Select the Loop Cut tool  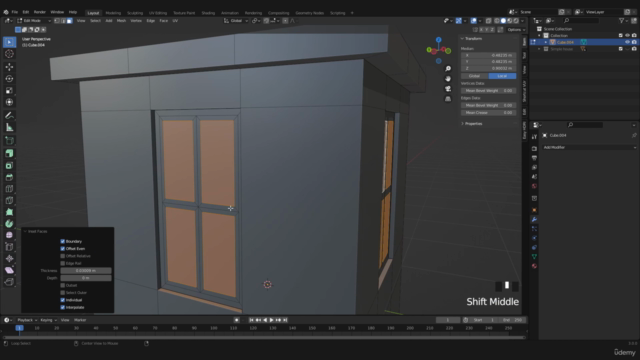pos(9,189)
